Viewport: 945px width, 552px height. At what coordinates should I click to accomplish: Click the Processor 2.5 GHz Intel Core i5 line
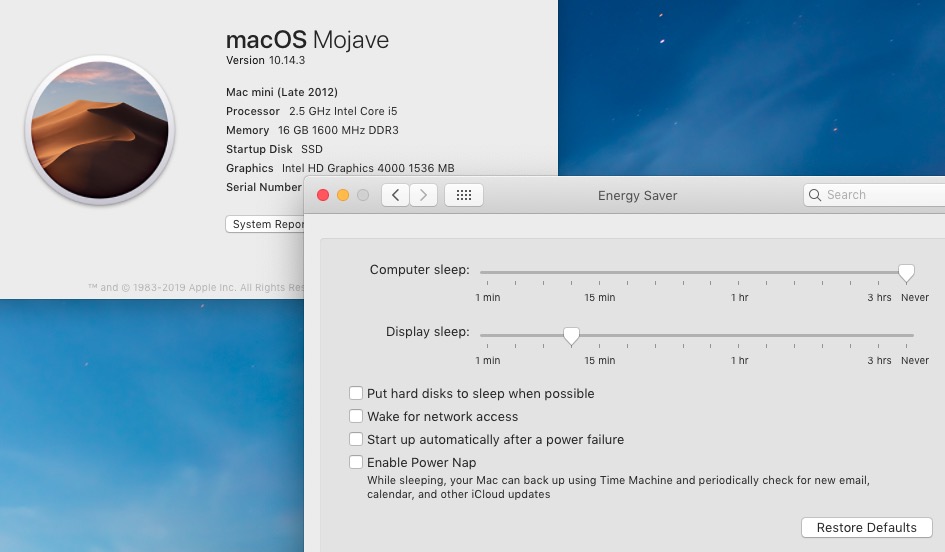point(312,111)
